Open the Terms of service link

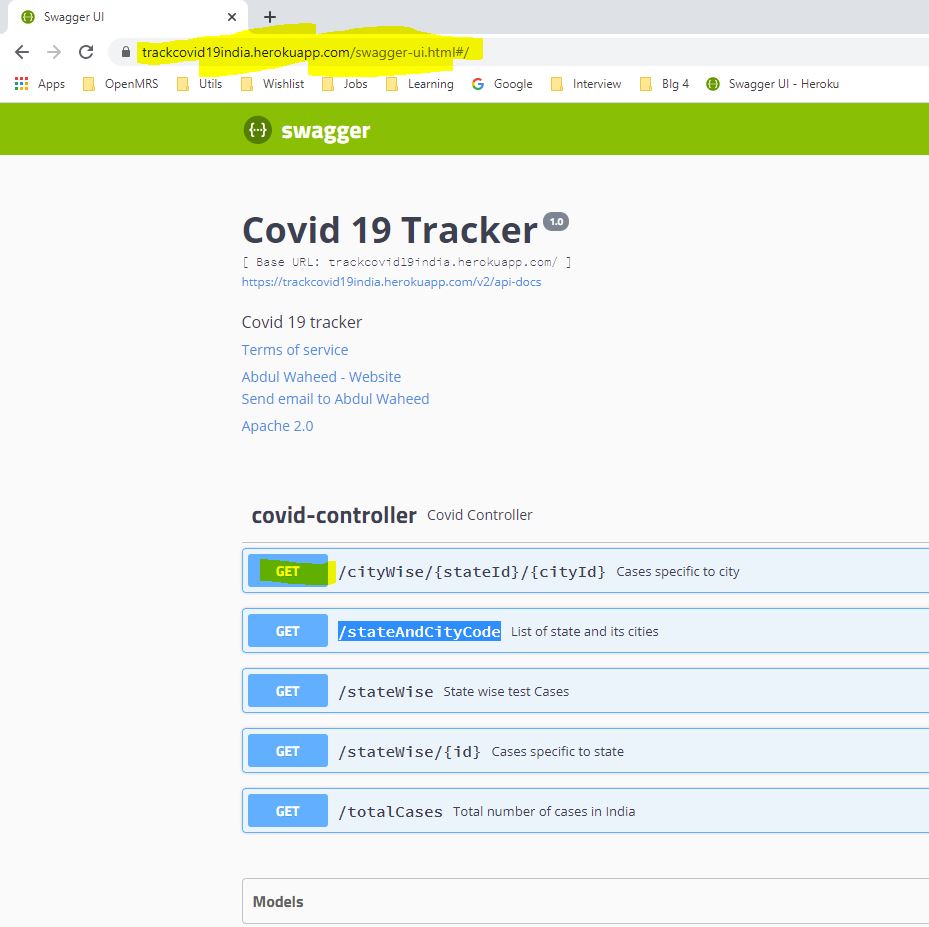tap(294, 350)
